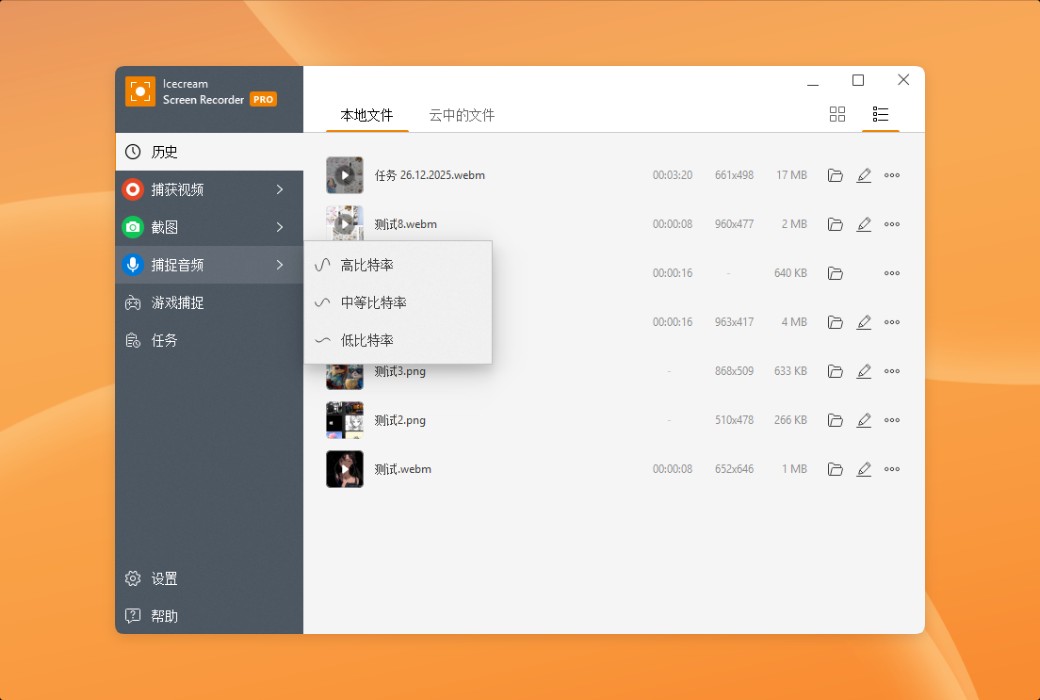Switch to grid view layout
This screenshot has width=1040, height=700.
837,114
